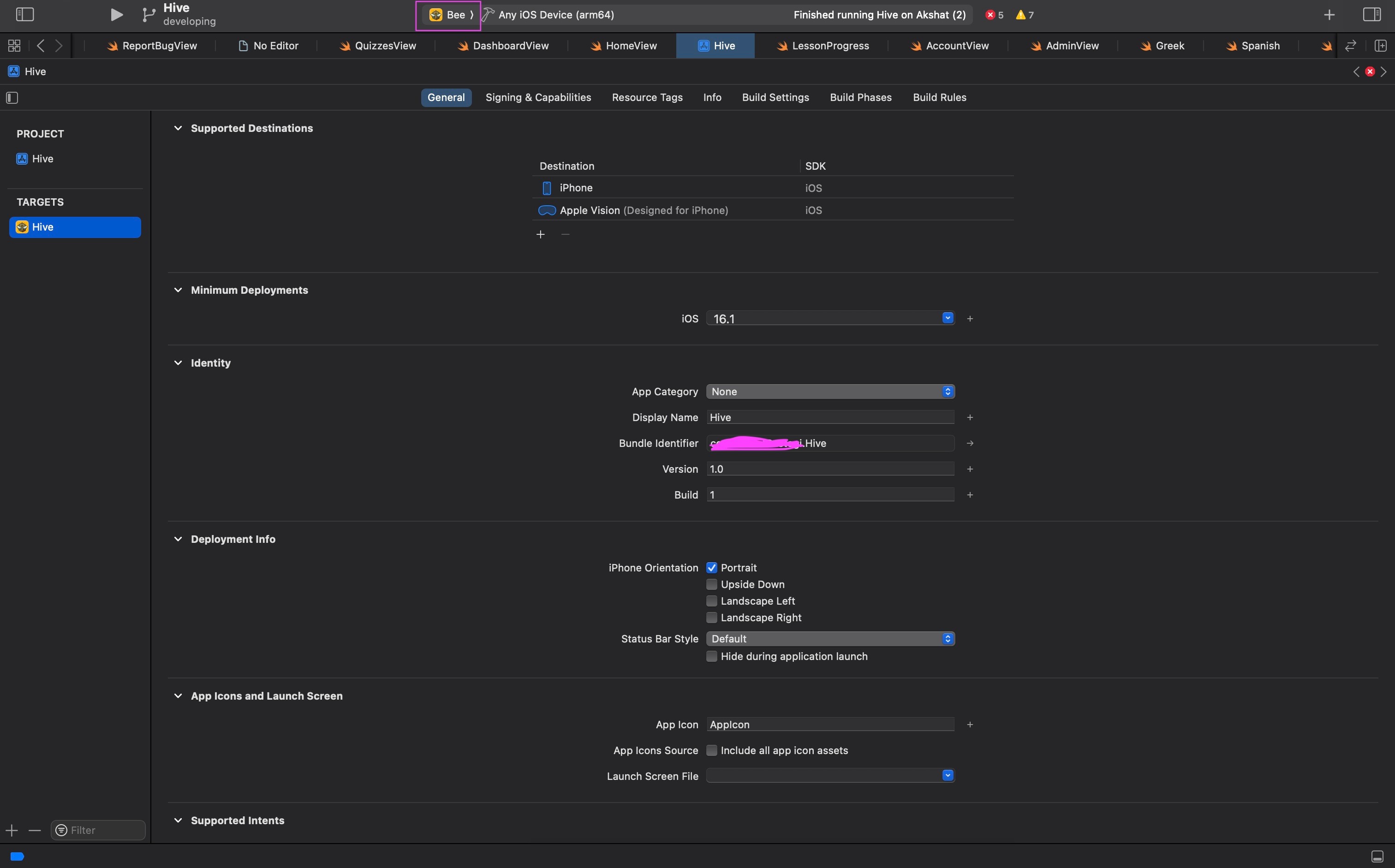Show the 5 errors indicator
The width and height of the screenshot is (1395, 868).
click(x=994, y=15)
